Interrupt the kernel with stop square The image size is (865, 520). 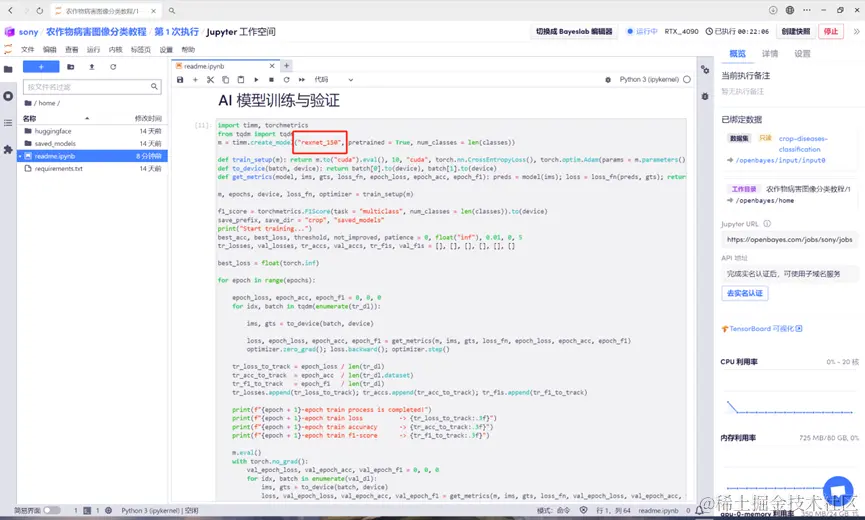tap(271, 79)
